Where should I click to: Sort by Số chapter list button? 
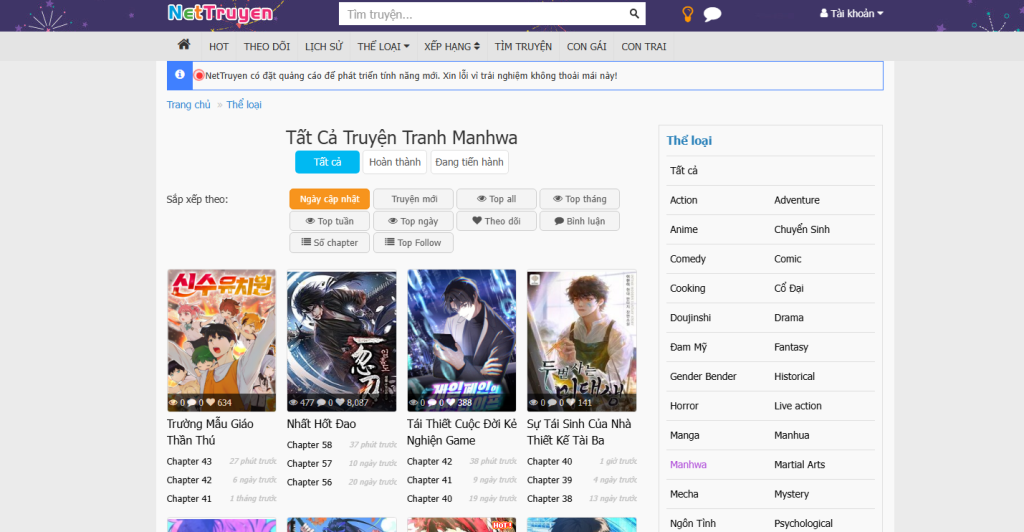(x=329, y=243)
